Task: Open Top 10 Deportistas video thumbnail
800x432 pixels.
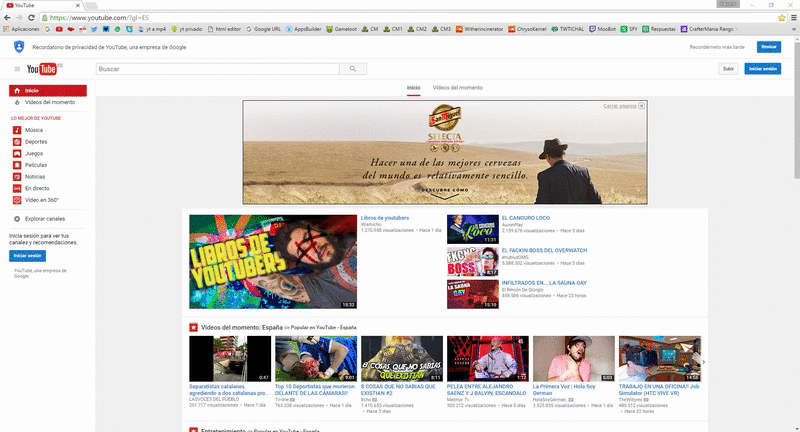Action: click(316, 359)
